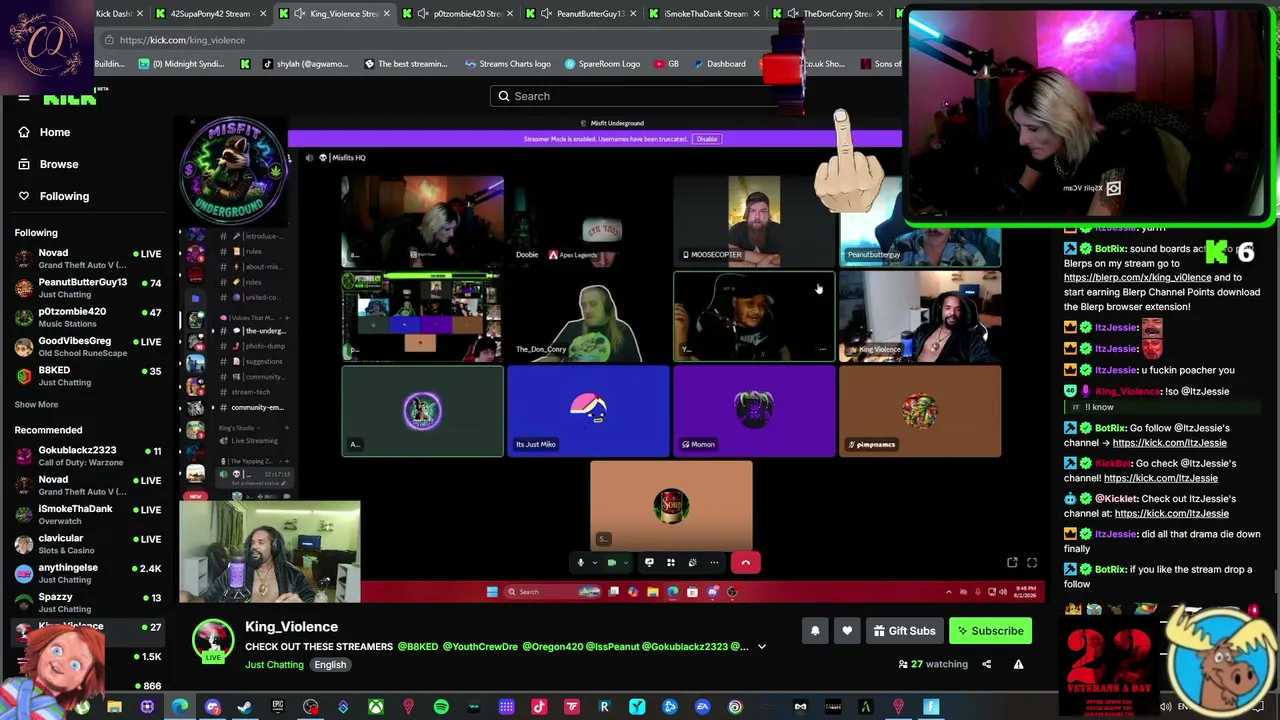Disable Discord Streamer Mode in banner
Screen dimensions: 1280x720
[x=707, y=139]
